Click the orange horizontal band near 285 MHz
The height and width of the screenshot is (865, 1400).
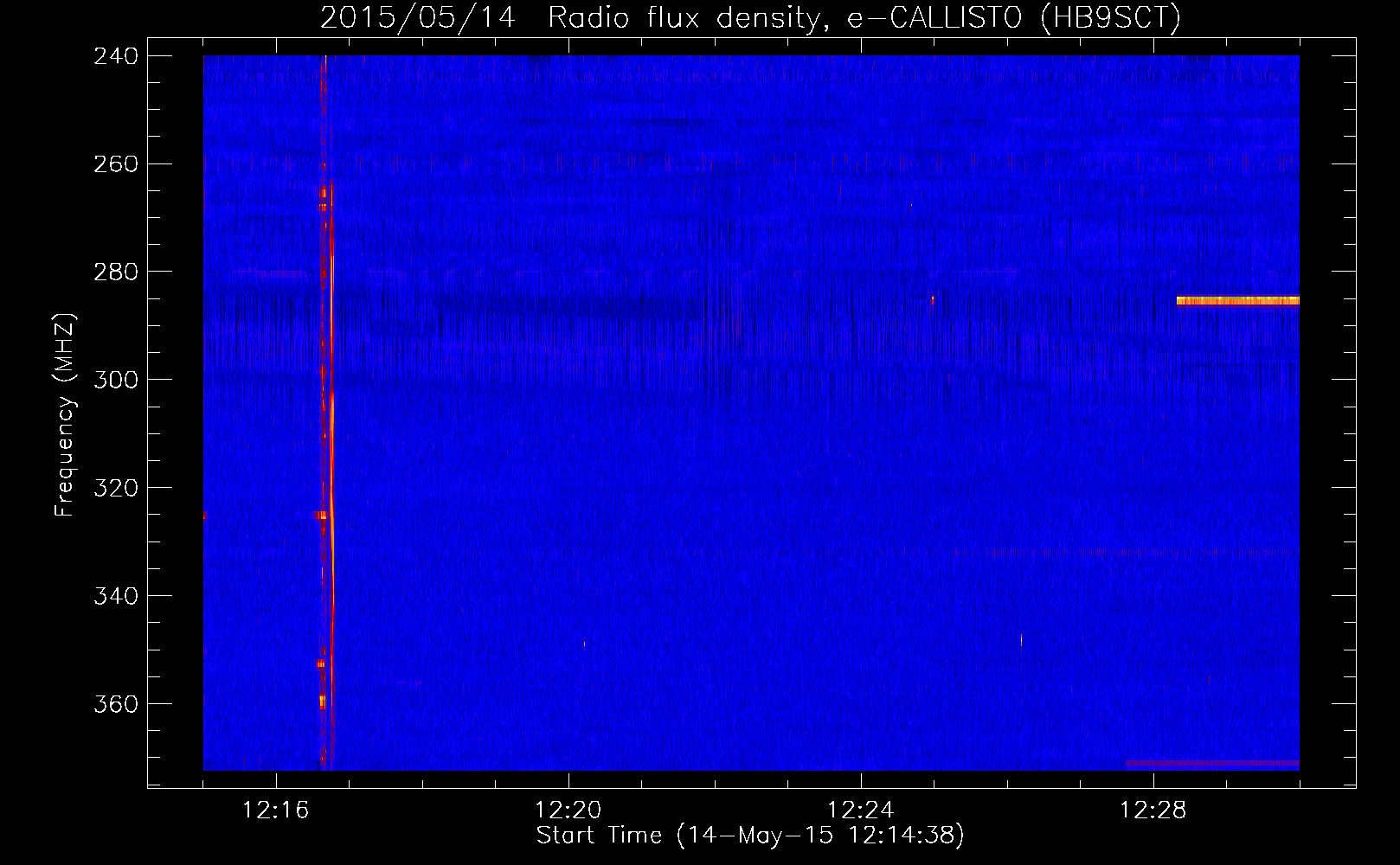[x=1237, y=301]
